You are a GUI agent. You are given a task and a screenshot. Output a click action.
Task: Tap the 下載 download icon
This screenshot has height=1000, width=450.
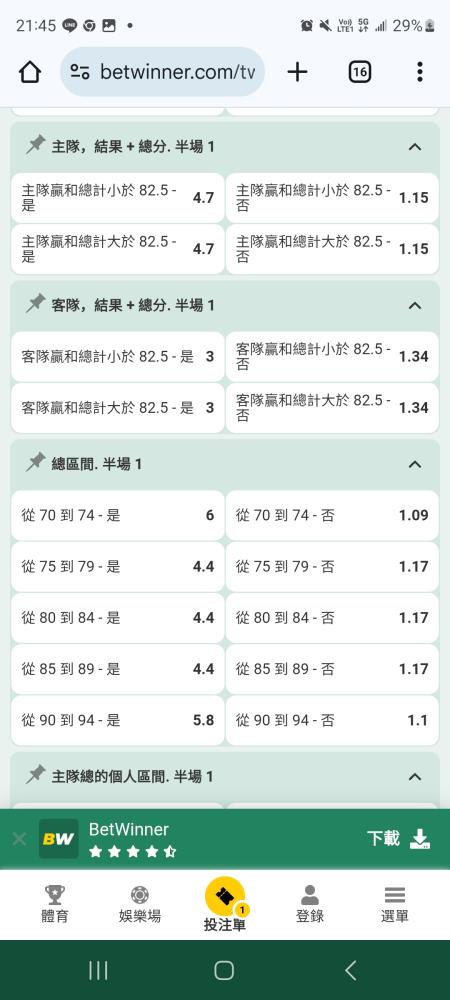[419, 839]
